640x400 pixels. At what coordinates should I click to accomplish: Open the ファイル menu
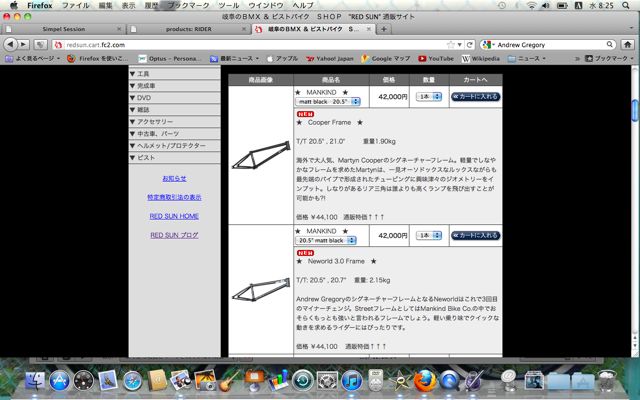(x=76, y=5)
